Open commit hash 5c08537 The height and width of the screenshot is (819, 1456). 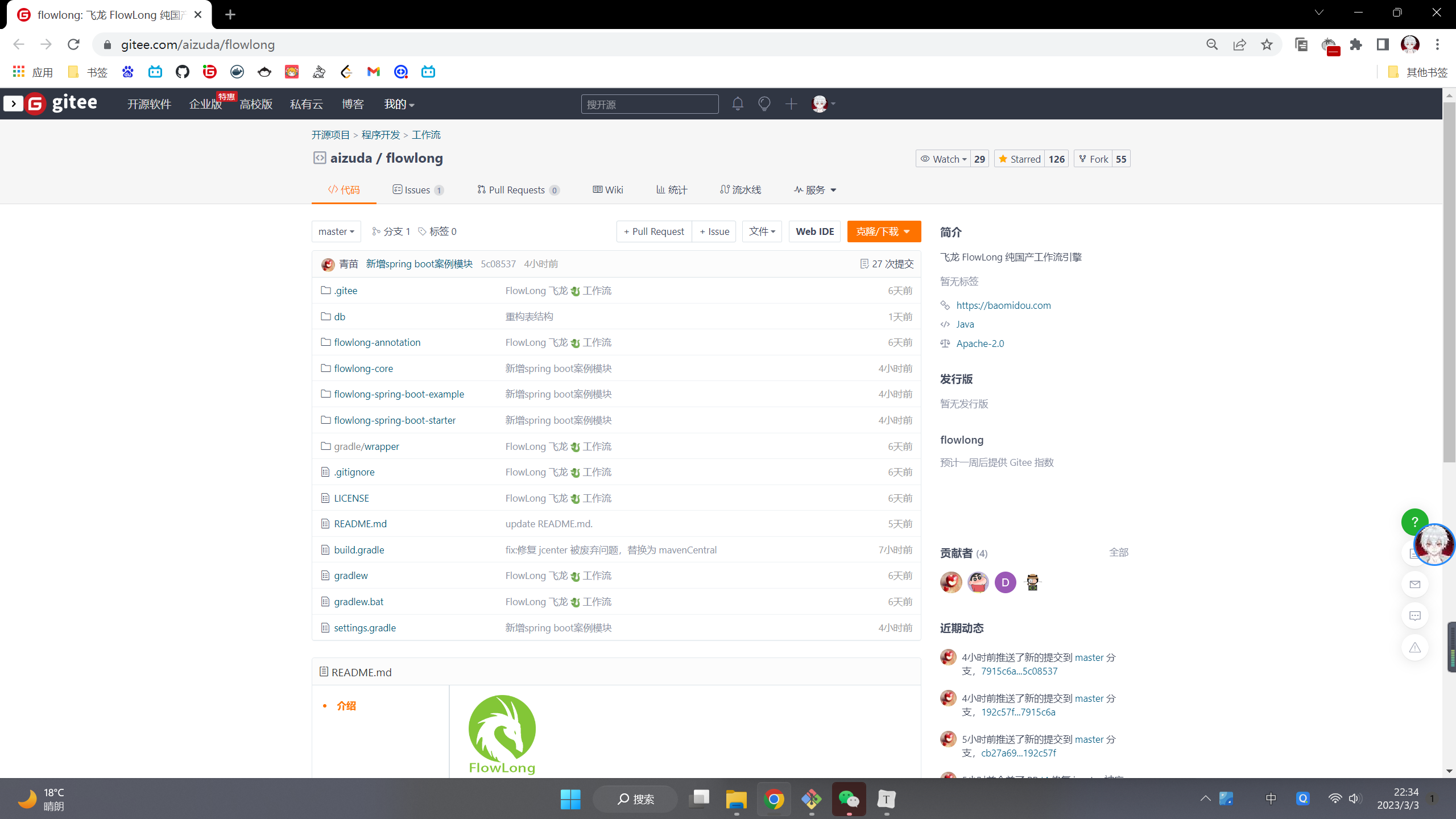[498, 264]
